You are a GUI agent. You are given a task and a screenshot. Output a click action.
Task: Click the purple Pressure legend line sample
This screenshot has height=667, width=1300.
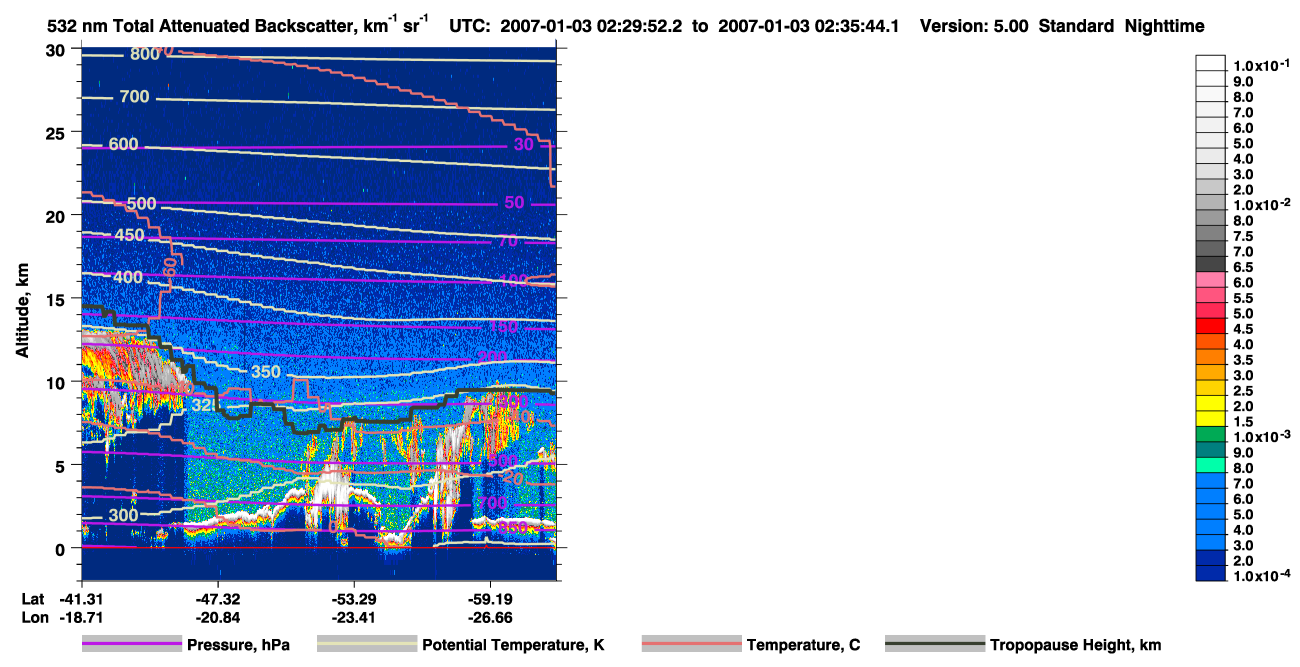(133, 645)
